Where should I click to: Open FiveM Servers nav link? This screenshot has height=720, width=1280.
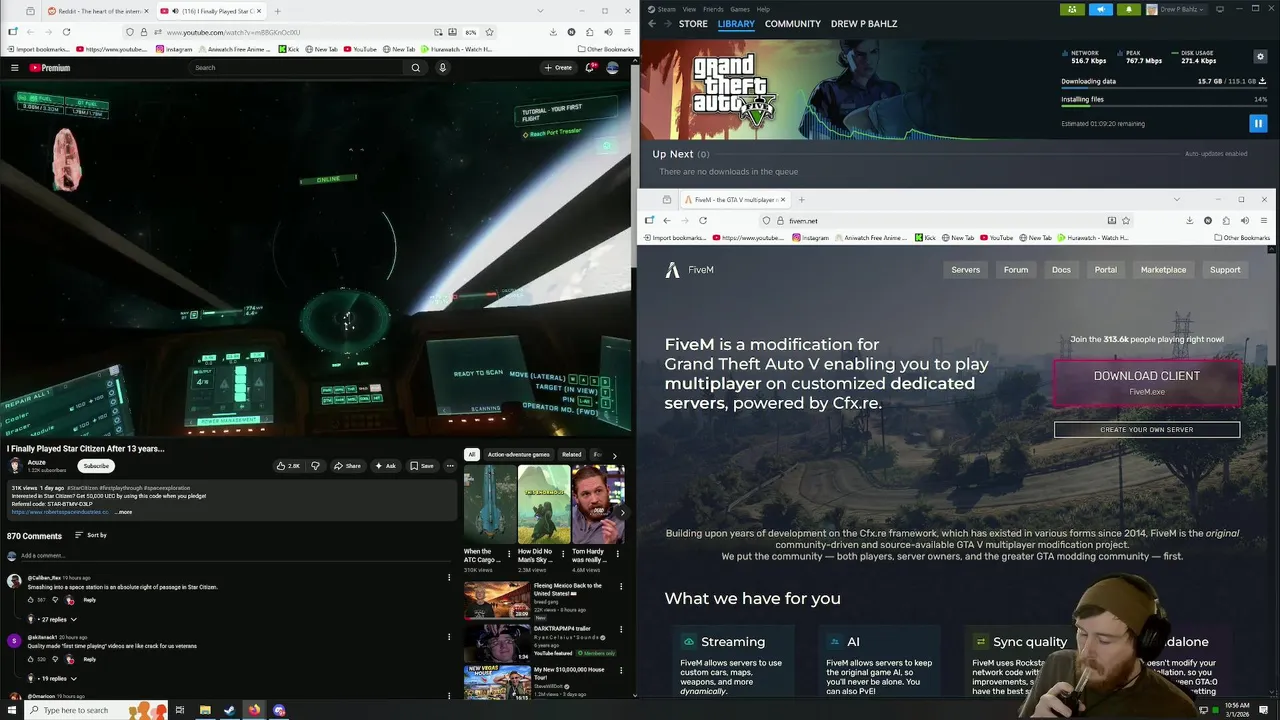point(965,269)
